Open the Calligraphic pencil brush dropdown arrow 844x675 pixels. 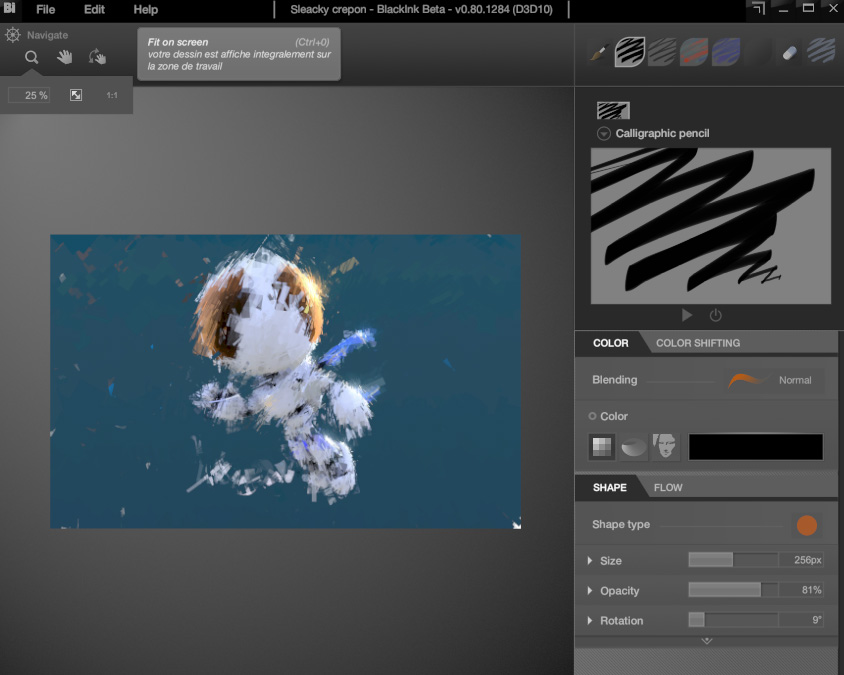[604, 133]
